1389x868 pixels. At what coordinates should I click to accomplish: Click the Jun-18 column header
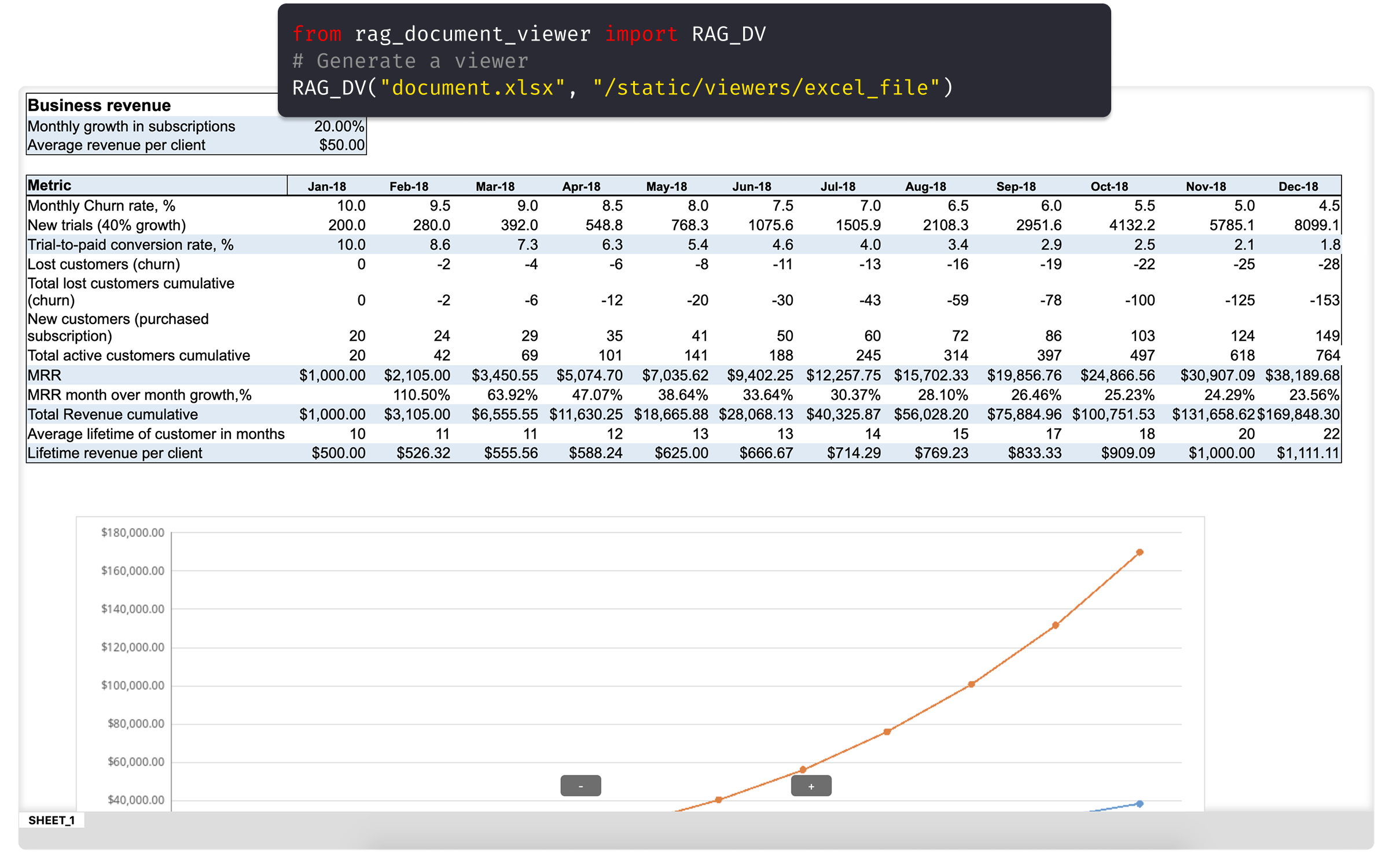[752, 186]
